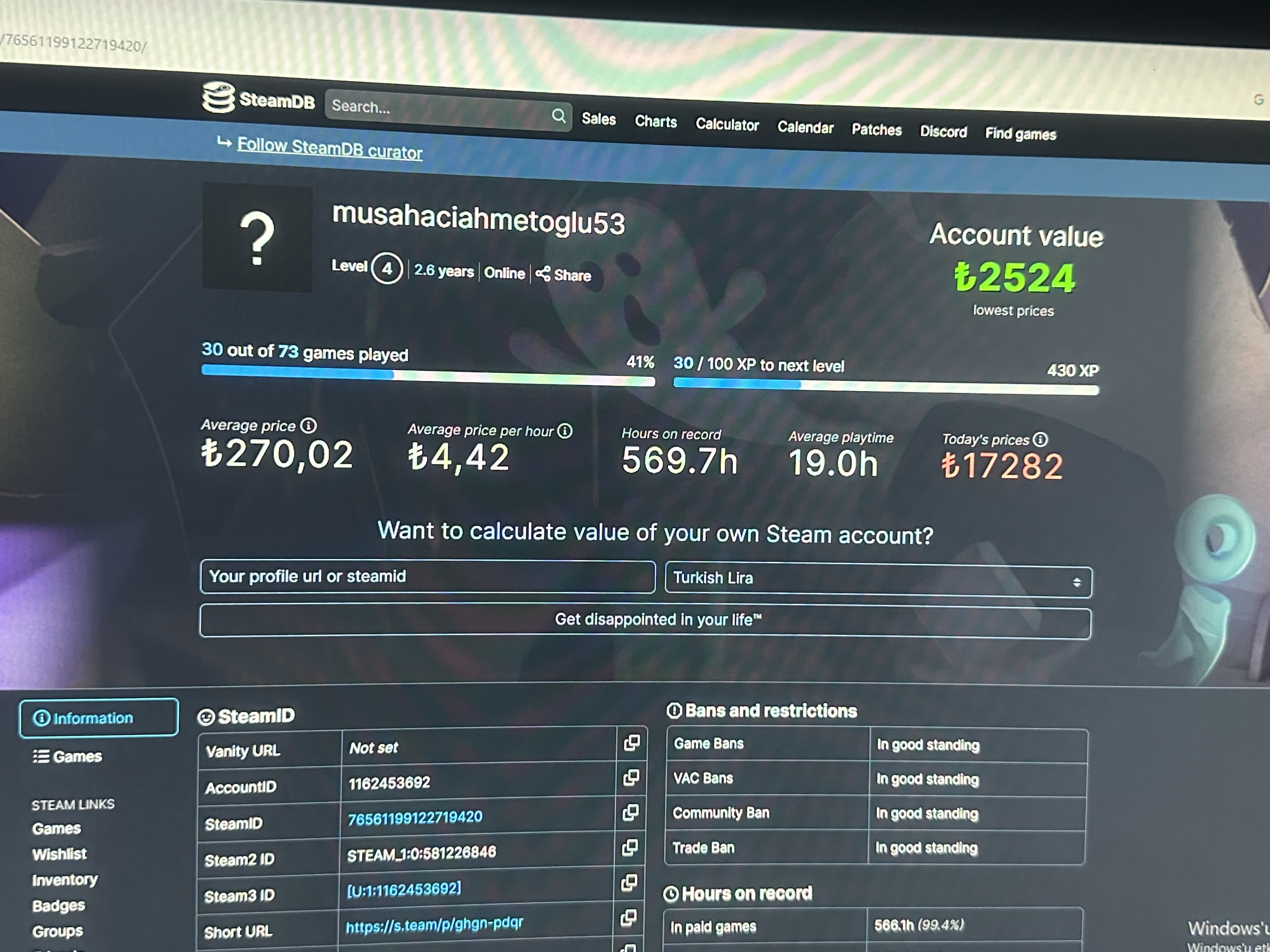Viewport: 1270px width, 952px height.
Task: Open the SteamID link 76561199122719420
Action: pyautogui.click(x=415, y=817)
